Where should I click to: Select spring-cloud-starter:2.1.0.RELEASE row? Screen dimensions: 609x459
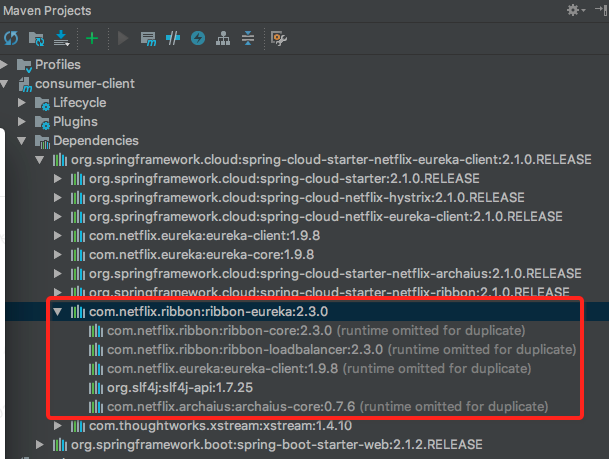(x=284, y=179)
